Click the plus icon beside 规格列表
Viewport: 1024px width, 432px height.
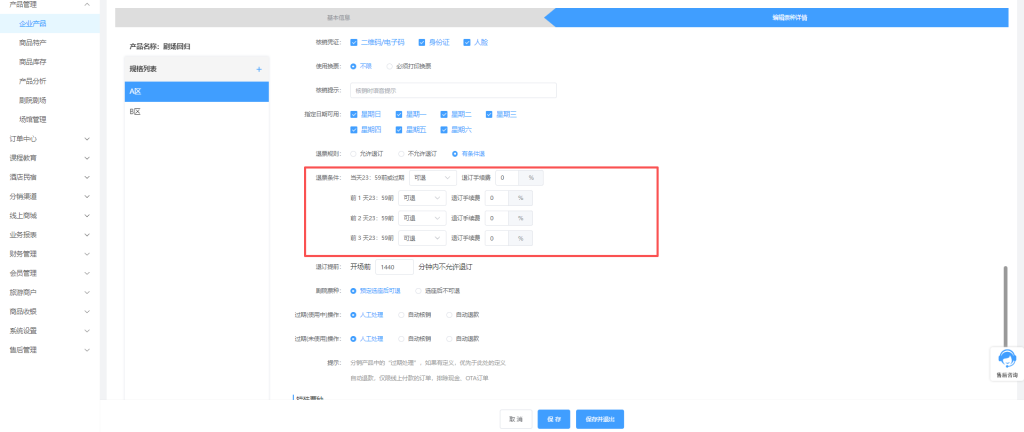click(x=258, y=69)
